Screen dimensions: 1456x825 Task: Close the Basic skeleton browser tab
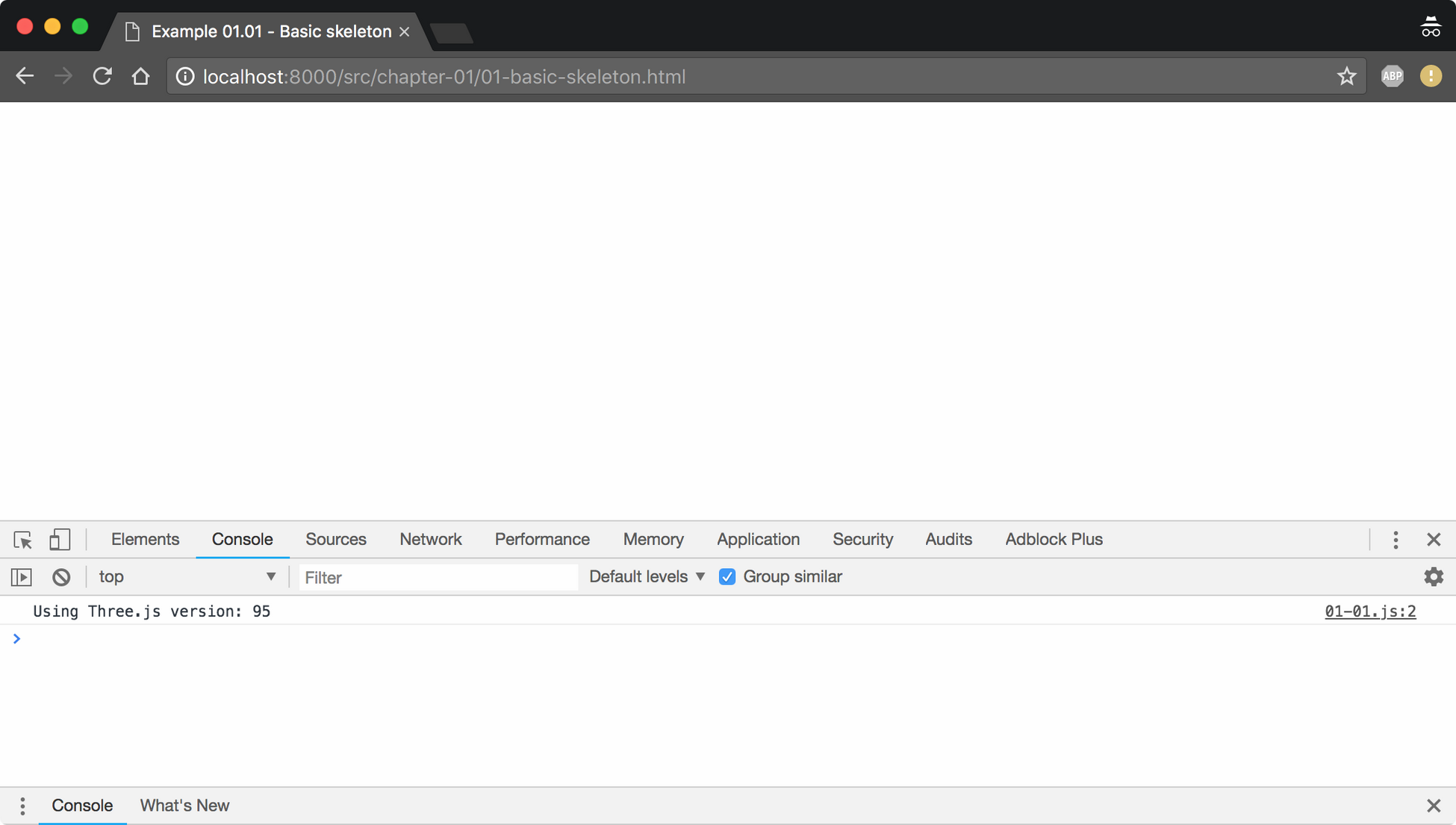[404, 31]
